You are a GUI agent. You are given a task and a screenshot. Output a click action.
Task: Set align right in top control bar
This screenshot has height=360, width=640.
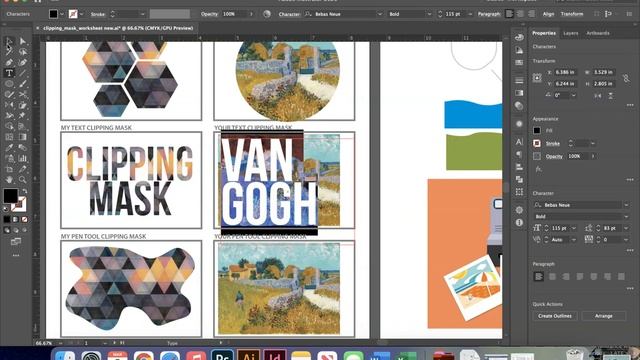point(531,14)
